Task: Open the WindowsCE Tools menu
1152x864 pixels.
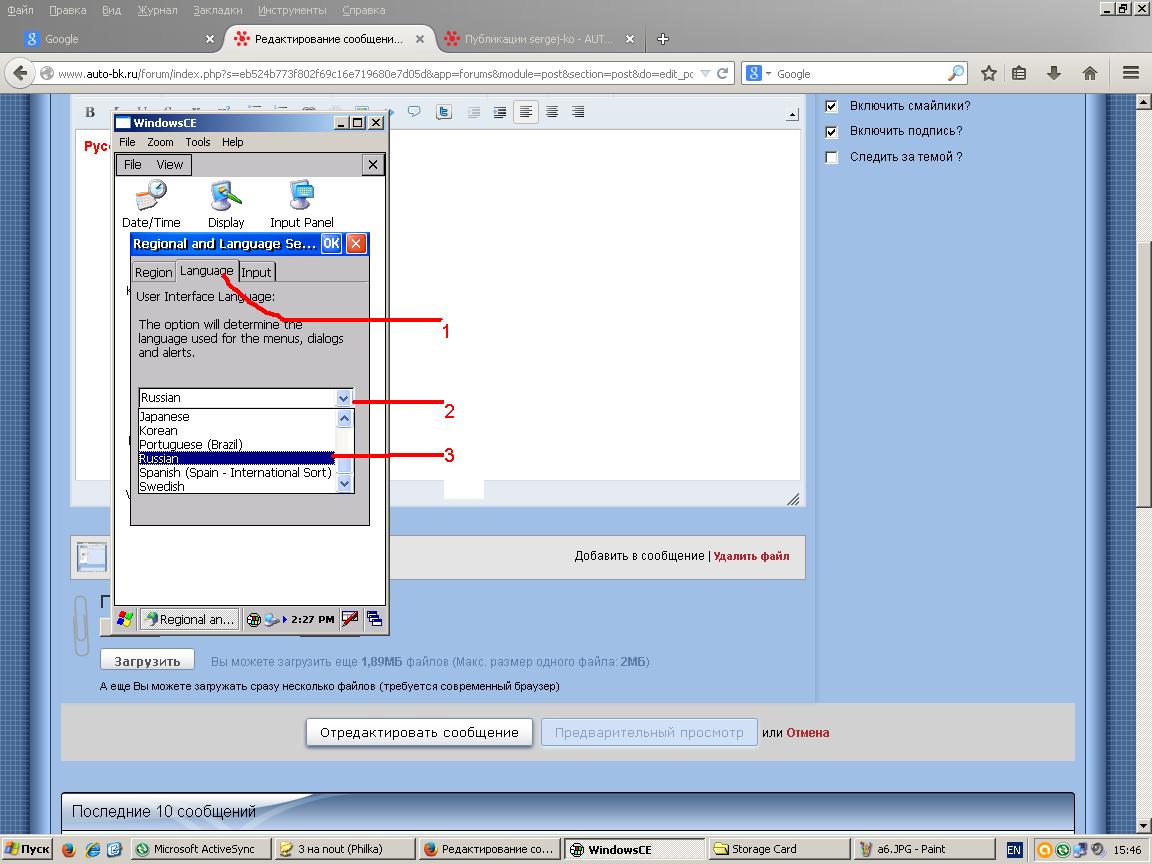Action: click(198, 142)
